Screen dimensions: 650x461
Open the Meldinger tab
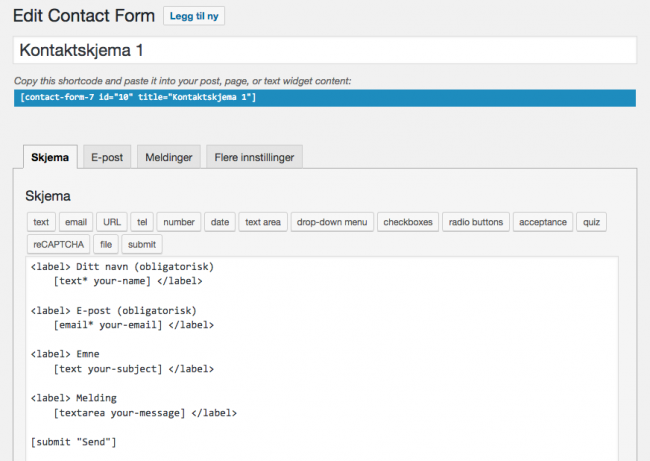tap(169, 157)
